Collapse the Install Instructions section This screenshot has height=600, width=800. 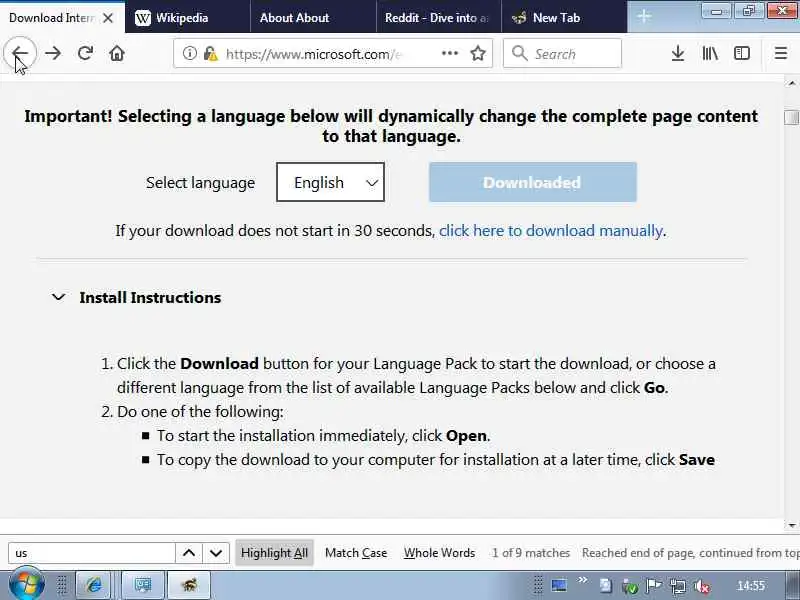[x=59, y=297]
